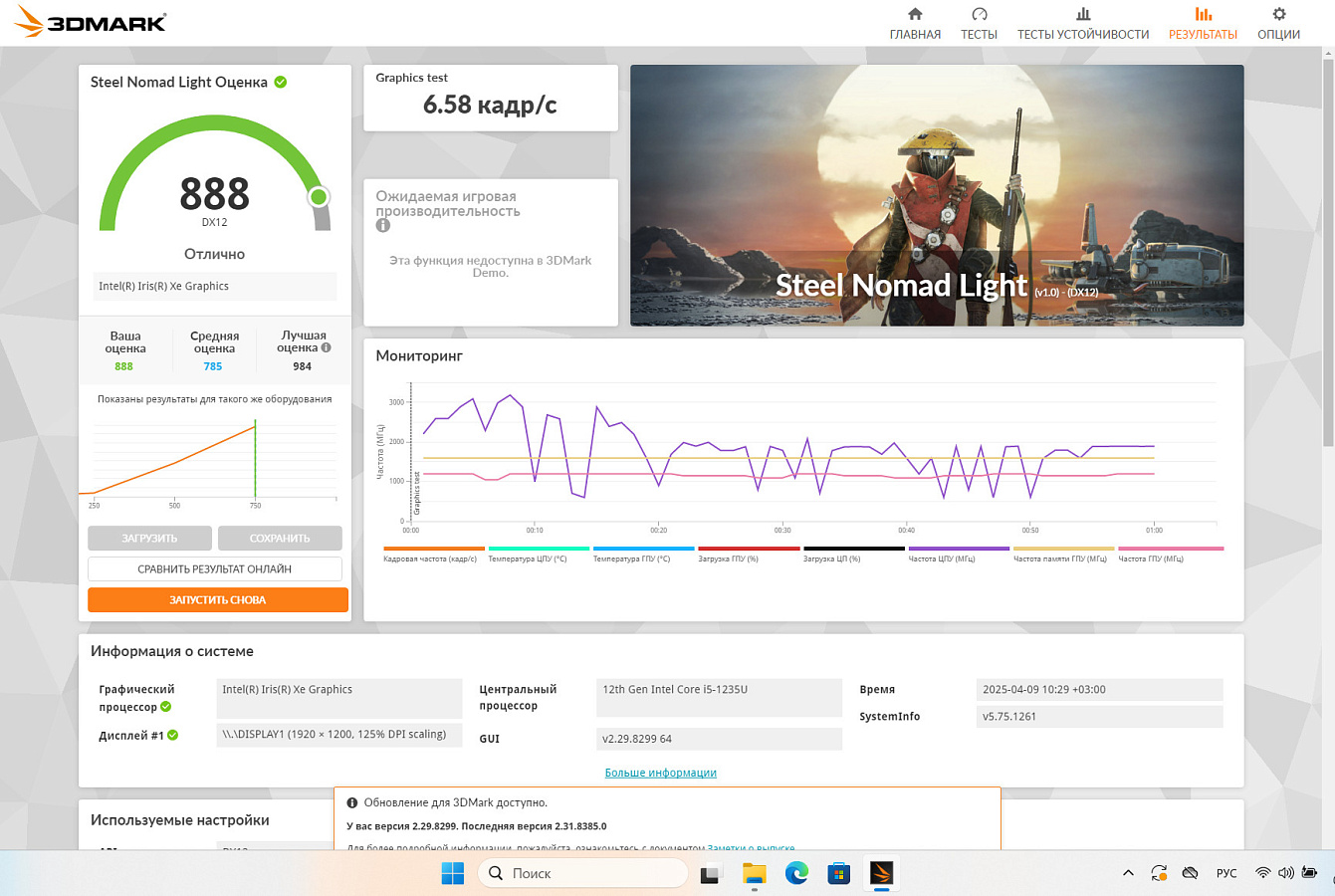Click the 6.58 кадр/с graphics test result
Image resolution: width=1335 pixels, height=896 pixels.
tap(490, 105)
